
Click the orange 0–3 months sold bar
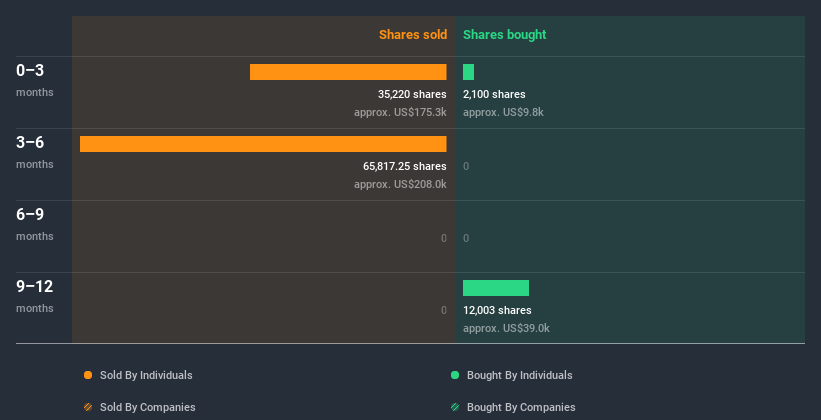[x=348, y=72]
